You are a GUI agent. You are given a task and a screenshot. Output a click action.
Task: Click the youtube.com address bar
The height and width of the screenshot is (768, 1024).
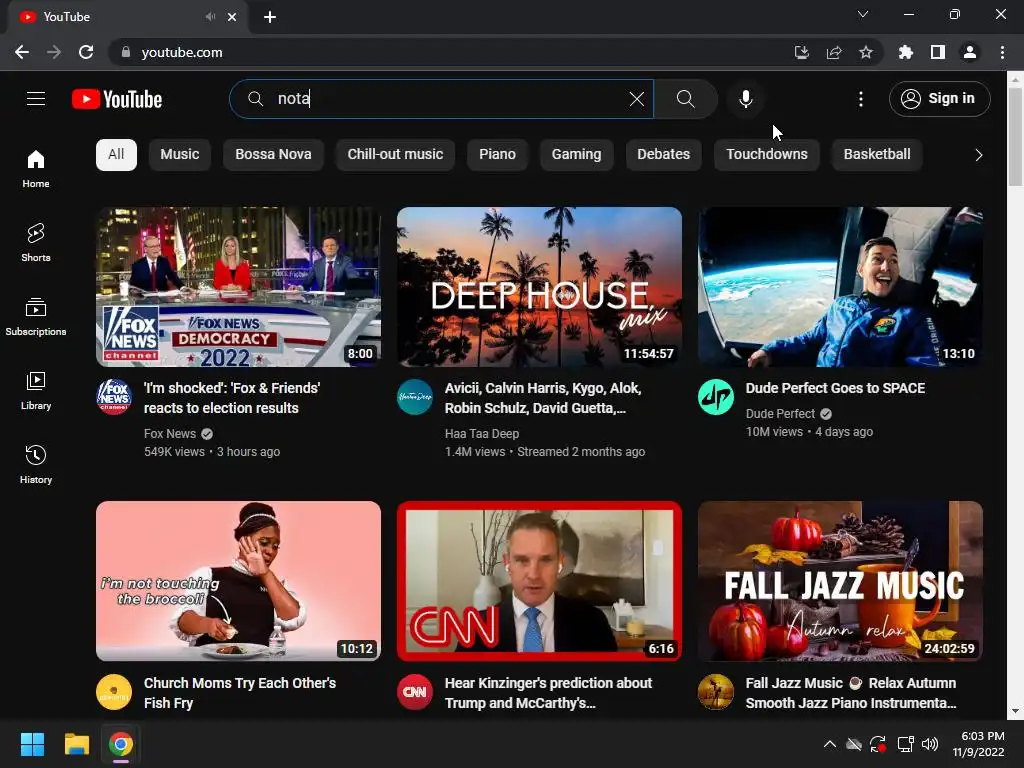(451, 52)
